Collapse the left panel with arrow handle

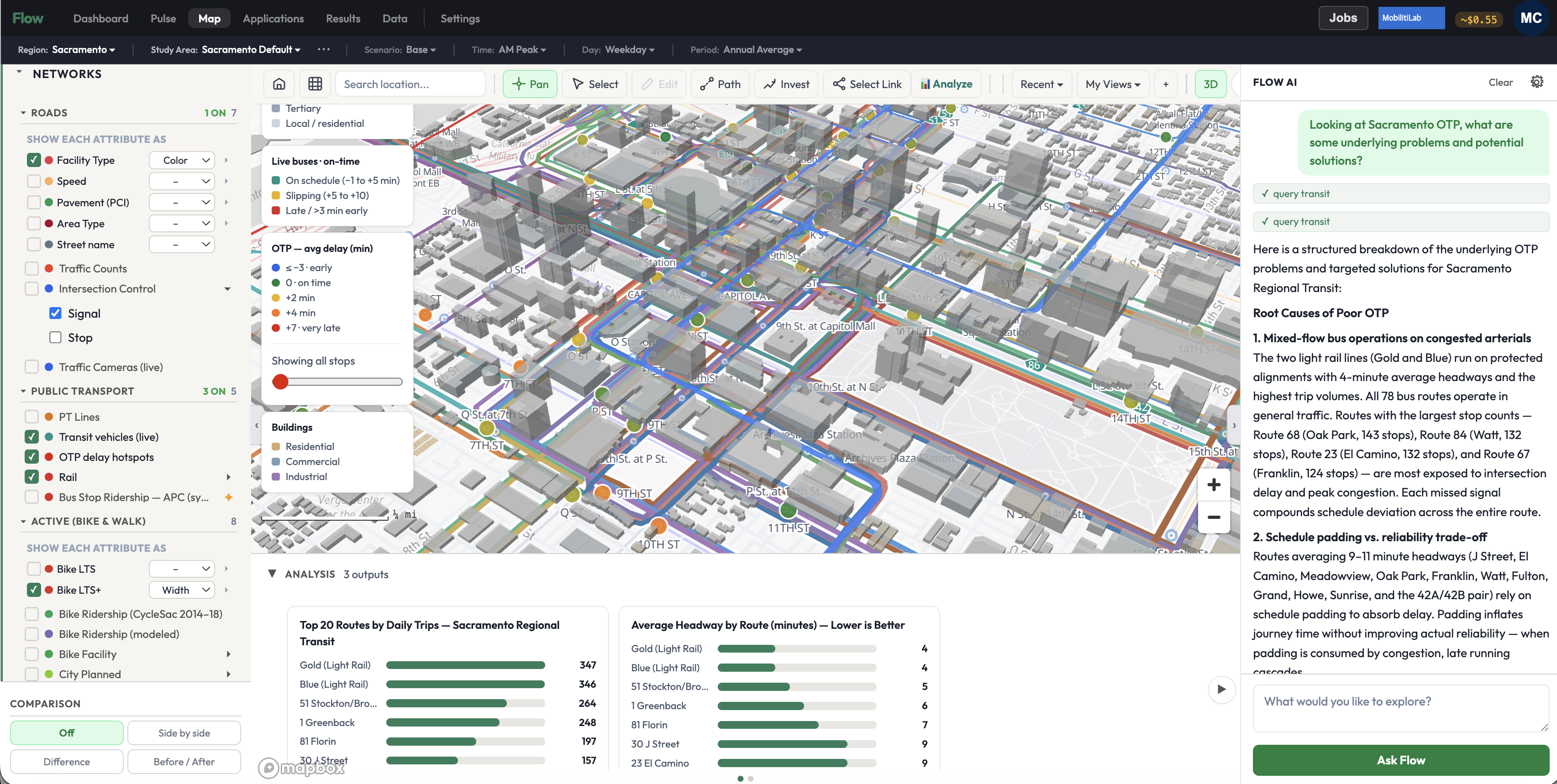256,426
